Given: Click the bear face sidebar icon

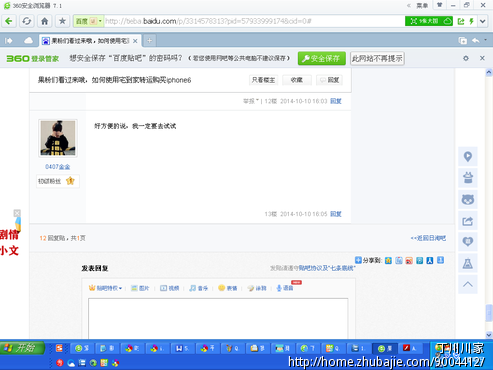Looking at the screenshot, I should pyautogui.click(x=468, y=199).
